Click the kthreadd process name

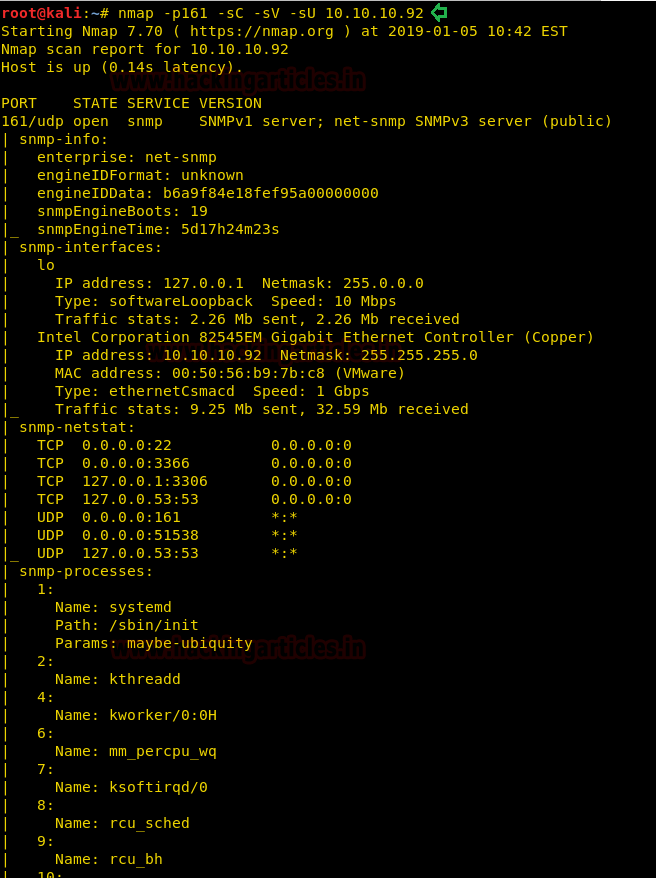point(145,679)
